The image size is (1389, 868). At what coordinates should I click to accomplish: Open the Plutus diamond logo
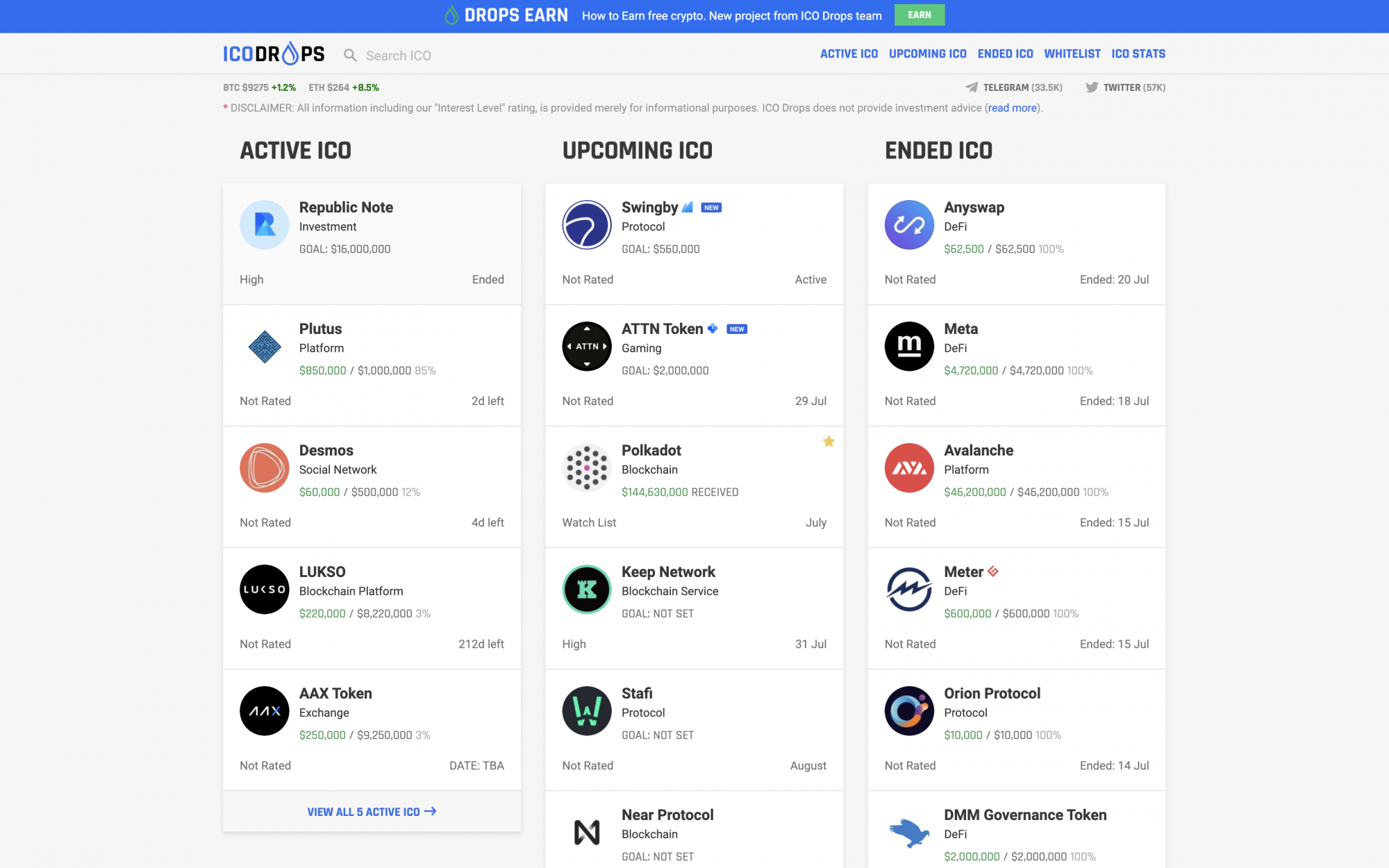tap(265, 347)
